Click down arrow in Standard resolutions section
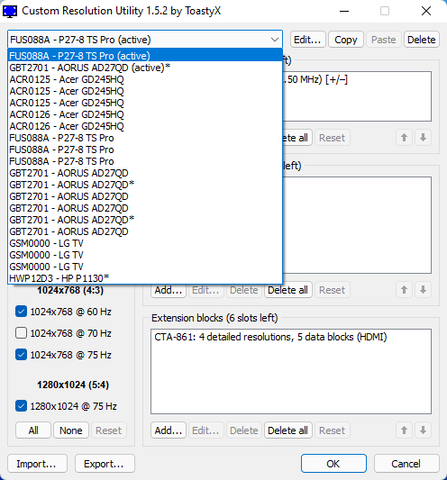The height and width of the screenshot is (480, 447). click(x=423, y=290)
